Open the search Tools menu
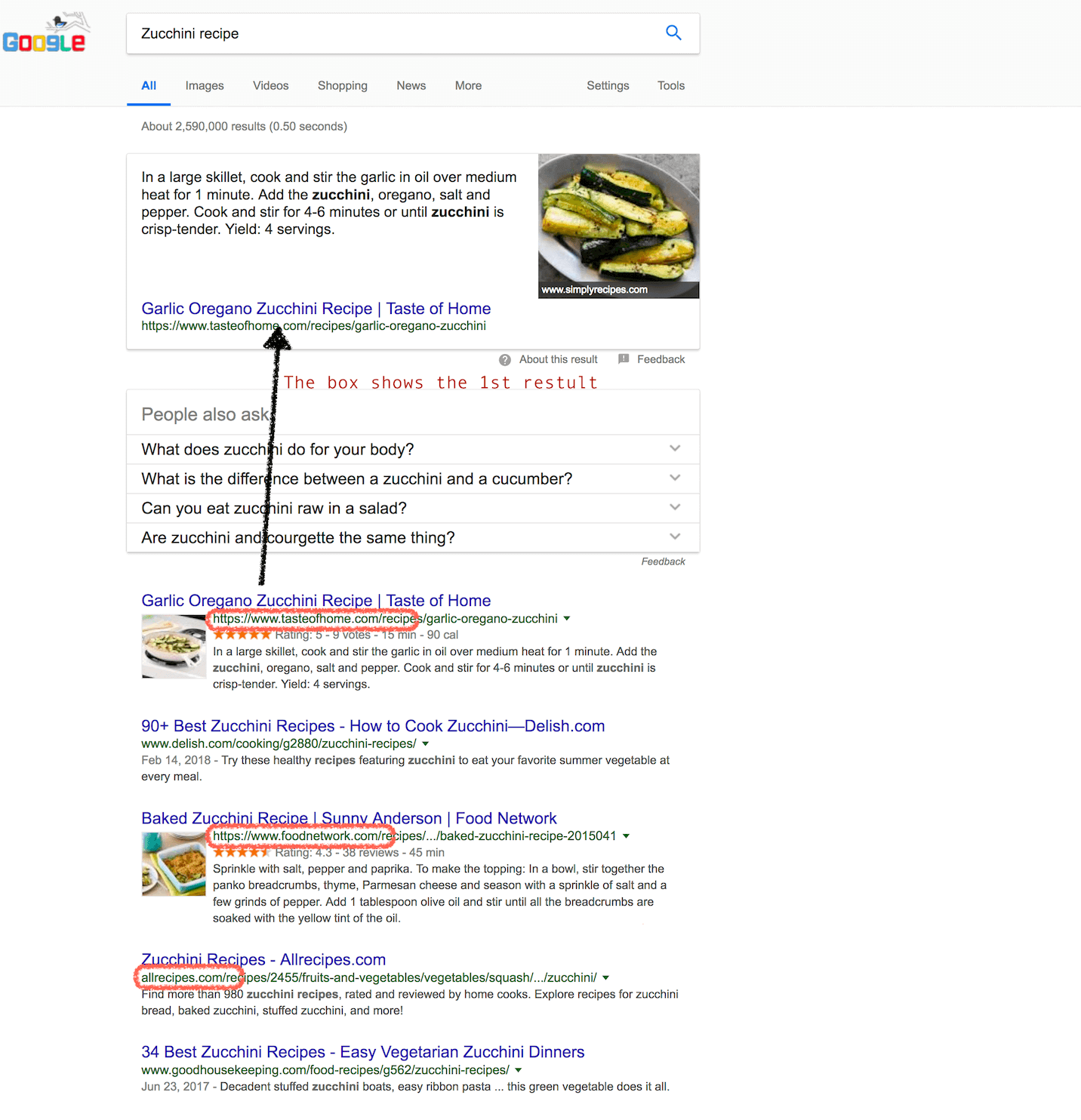 tap(671, 85)
